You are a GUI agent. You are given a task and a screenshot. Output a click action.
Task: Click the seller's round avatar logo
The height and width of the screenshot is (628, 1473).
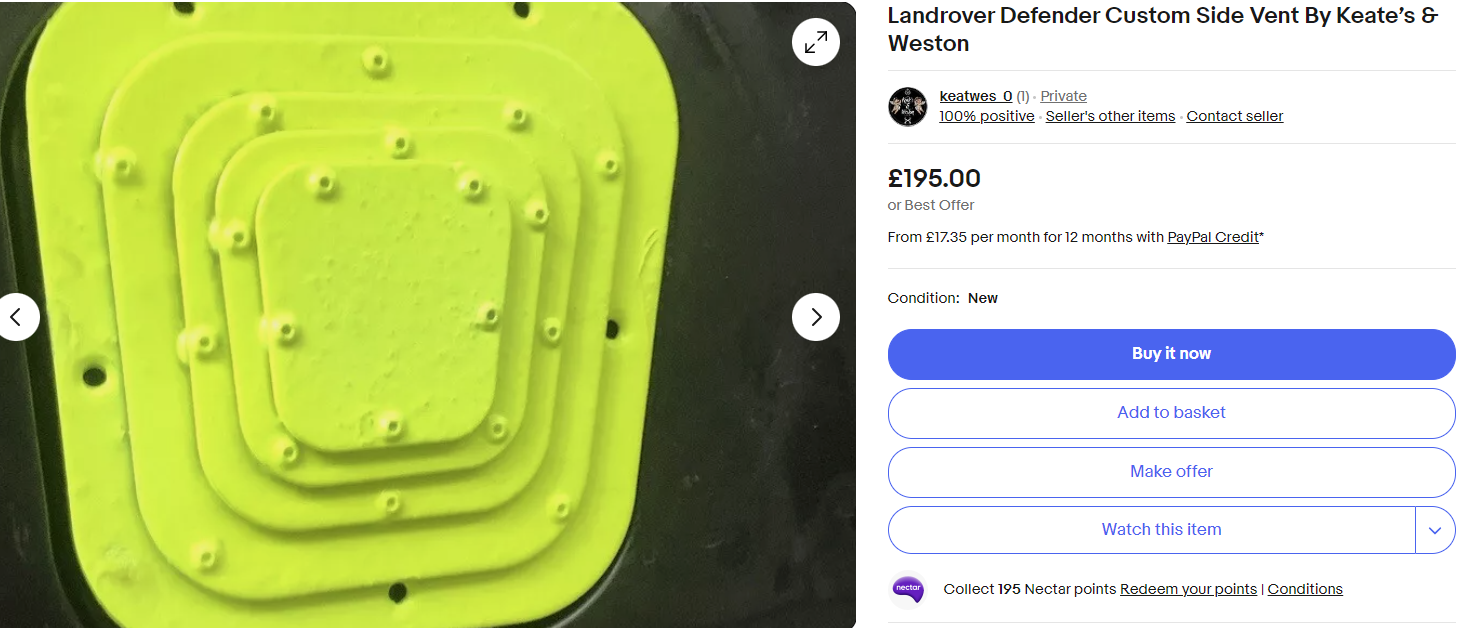908,107
